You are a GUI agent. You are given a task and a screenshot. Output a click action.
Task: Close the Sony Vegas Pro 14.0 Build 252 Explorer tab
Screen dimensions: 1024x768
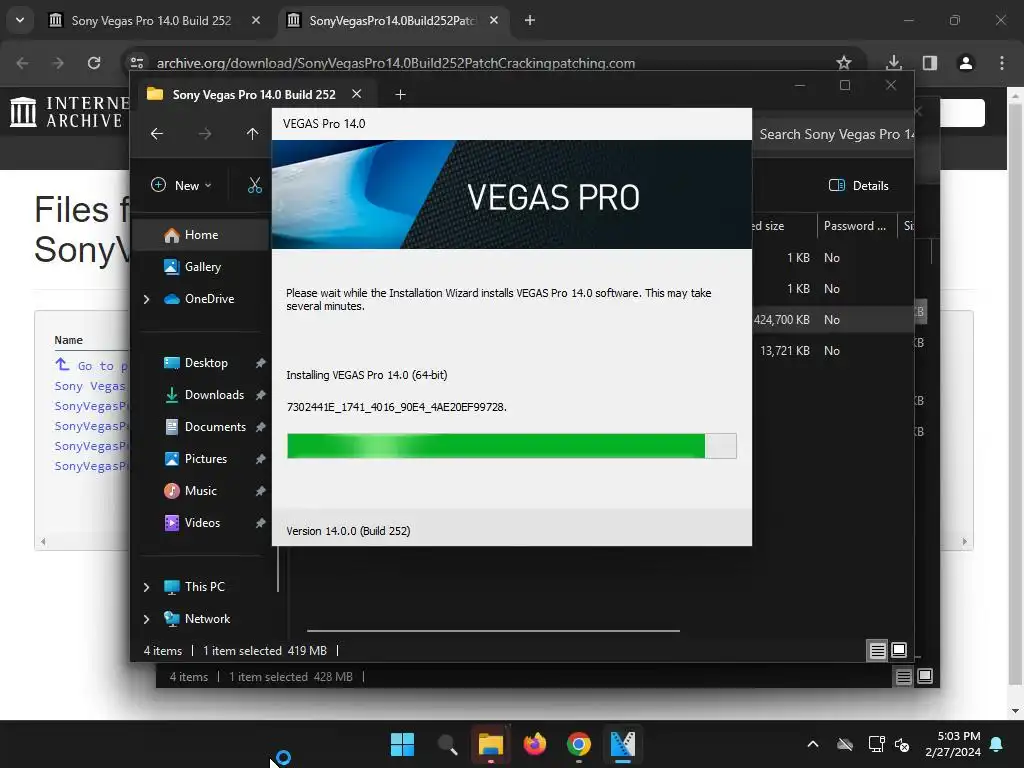[357, 94]
